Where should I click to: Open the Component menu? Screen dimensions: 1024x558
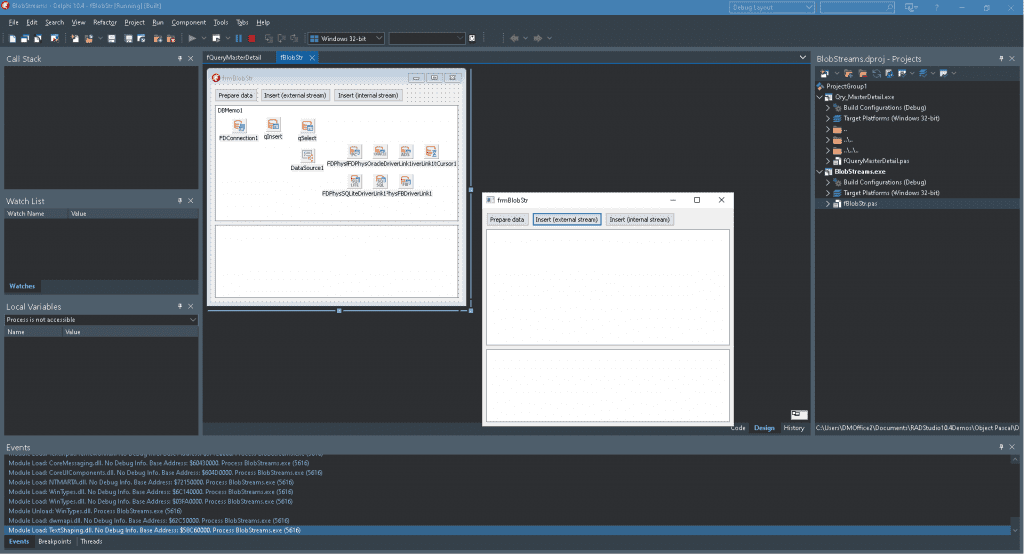[x=189, y=22]
